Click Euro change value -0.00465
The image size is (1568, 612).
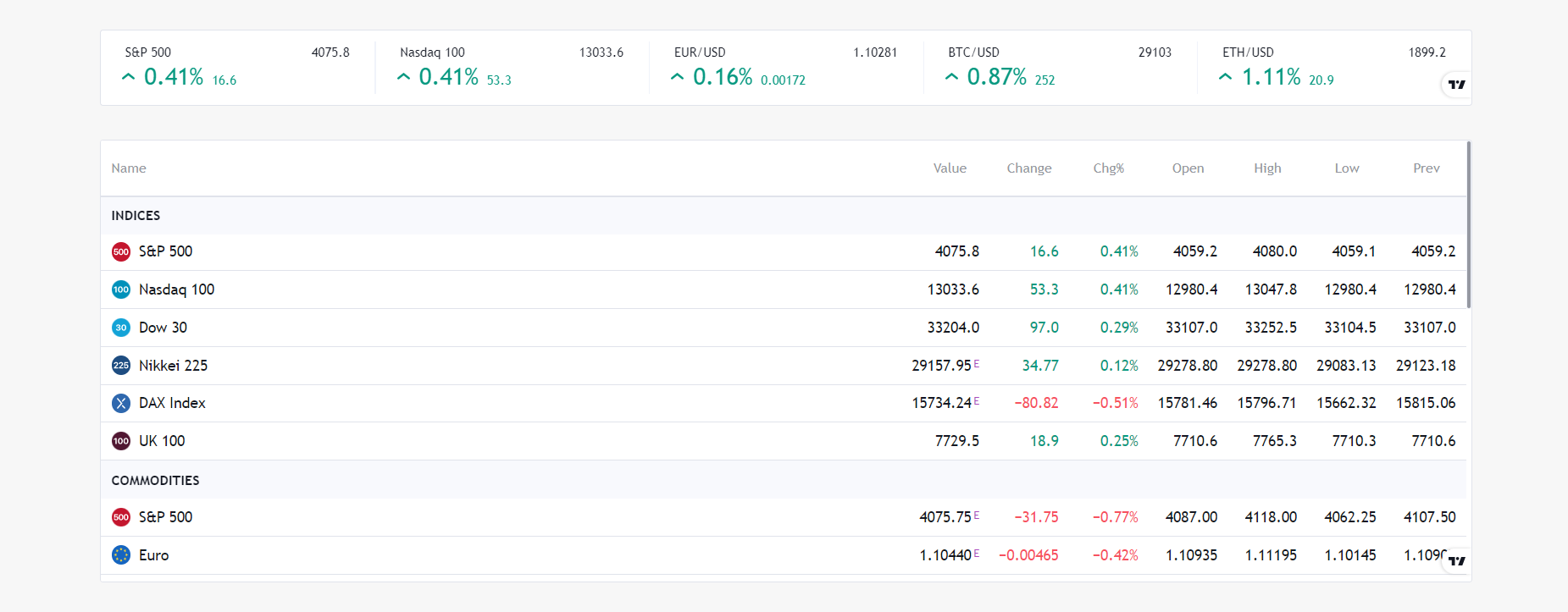coord(1028,555)
